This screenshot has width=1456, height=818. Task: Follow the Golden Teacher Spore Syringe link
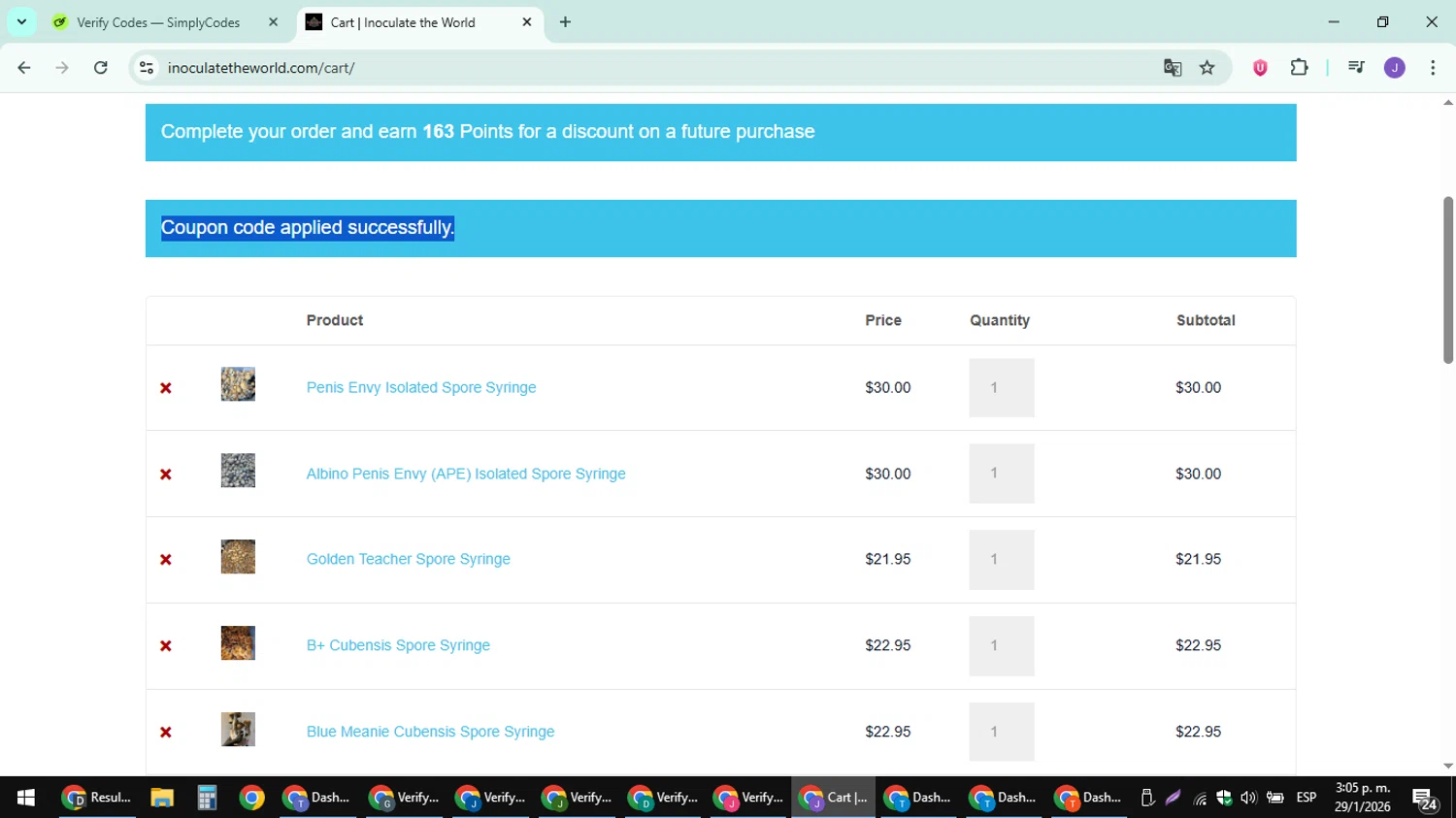point(408,559)
